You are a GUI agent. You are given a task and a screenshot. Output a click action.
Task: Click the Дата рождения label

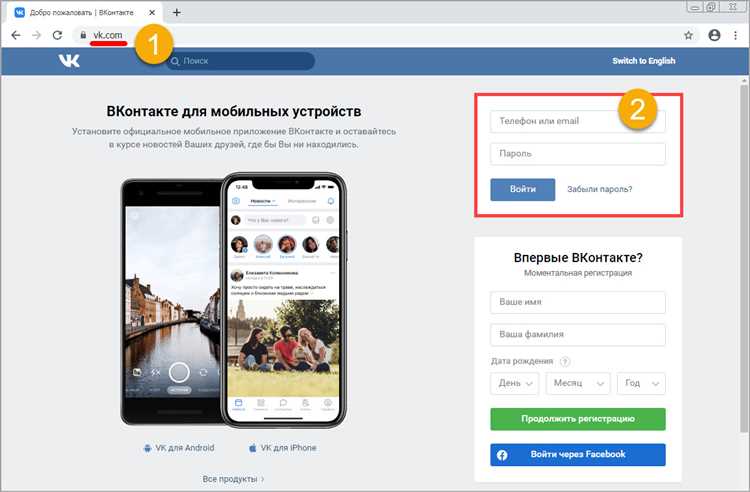click(x=522, y=361)
